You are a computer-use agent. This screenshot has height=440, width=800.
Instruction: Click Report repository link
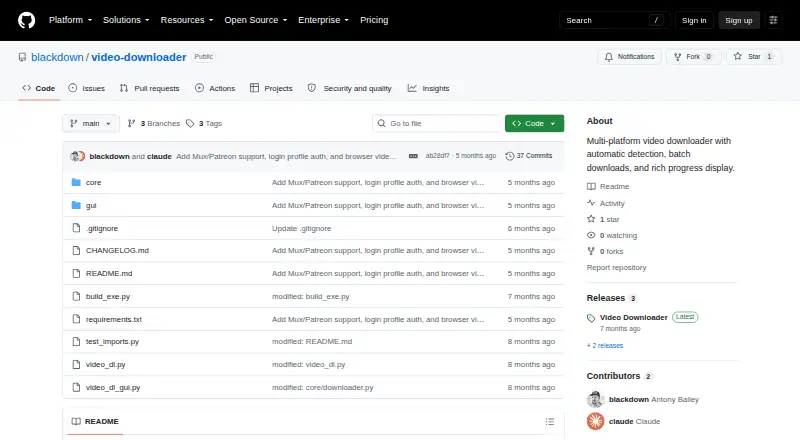pyautogui.click(x=616, y=267)
